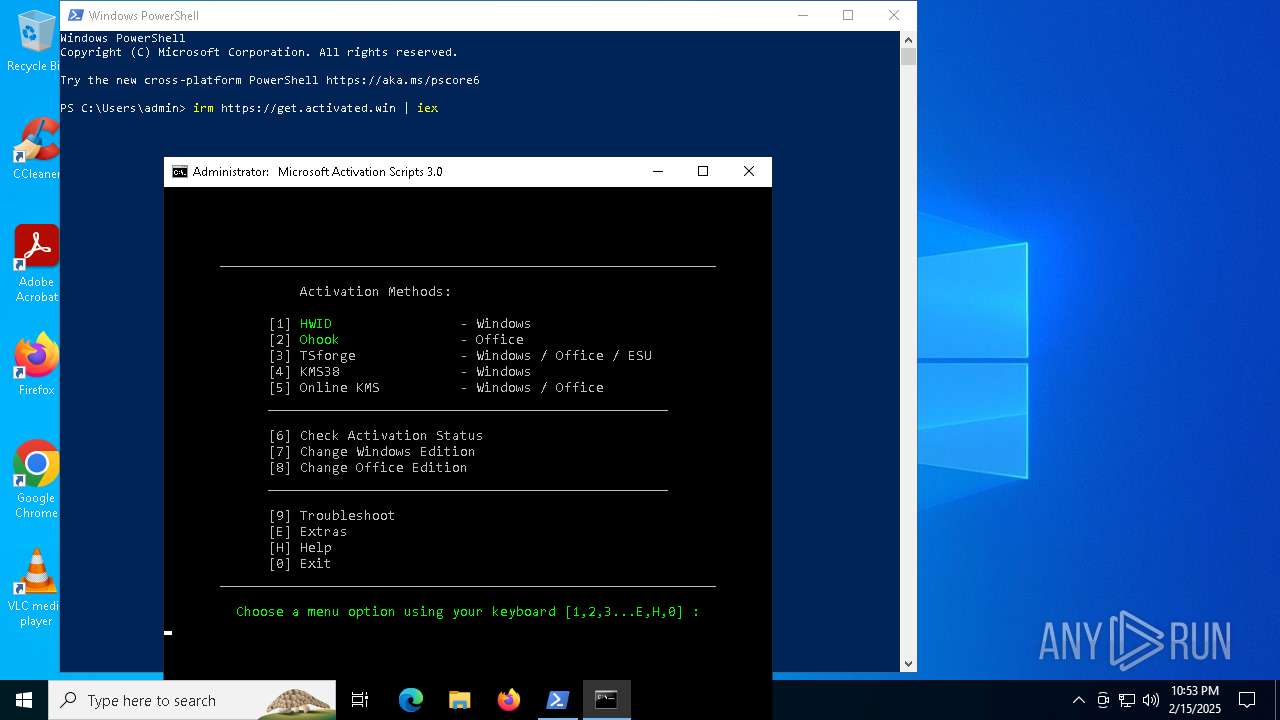Viewport: 1280px width, 720px height.
Task: Click the PowerShell scrollbar down arrow
Action: pyautogui.click(x=908, y=663)
